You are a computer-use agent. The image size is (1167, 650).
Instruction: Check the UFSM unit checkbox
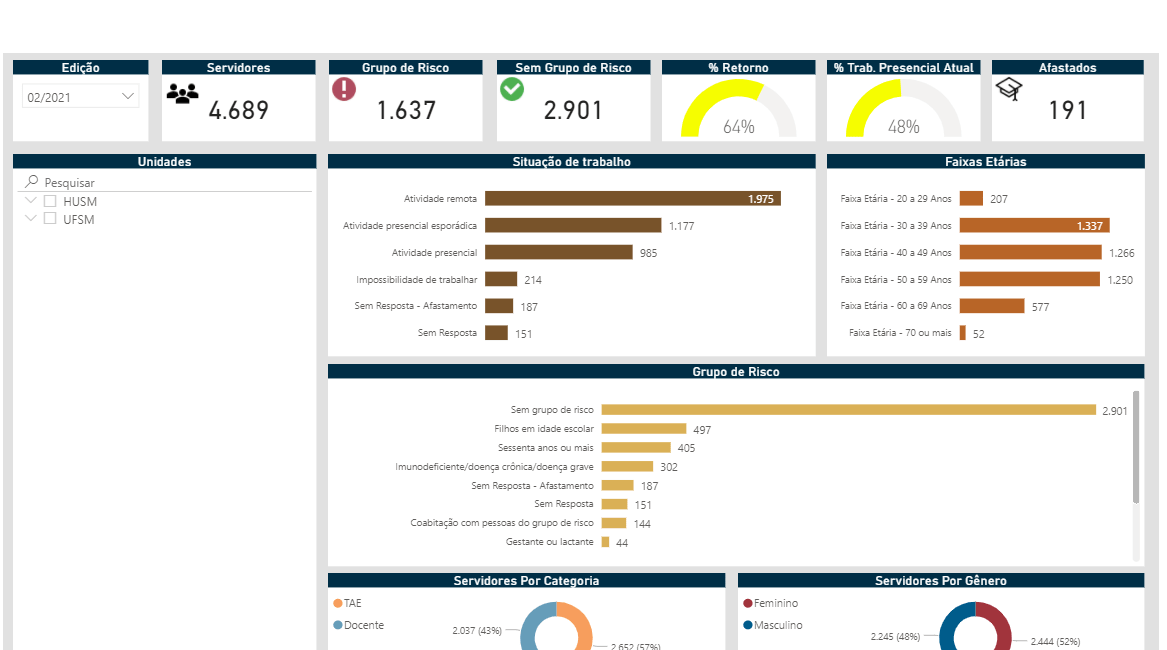50,219
